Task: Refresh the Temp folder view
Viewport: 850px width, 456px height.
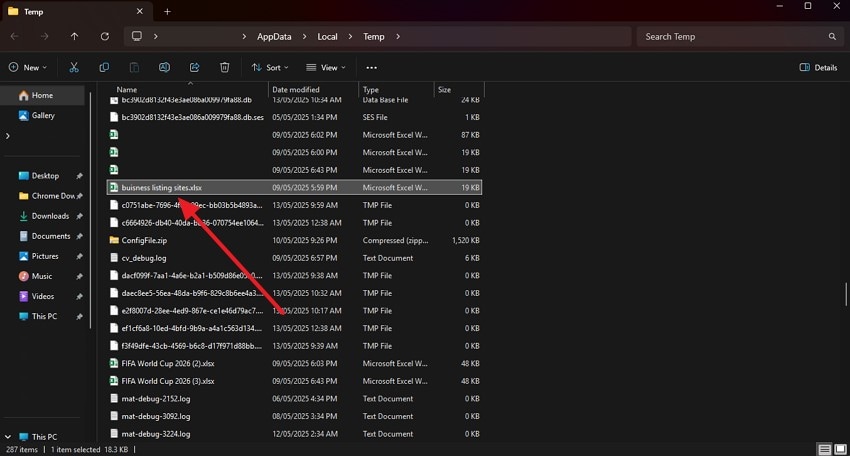Action: (x=105, y=36)
